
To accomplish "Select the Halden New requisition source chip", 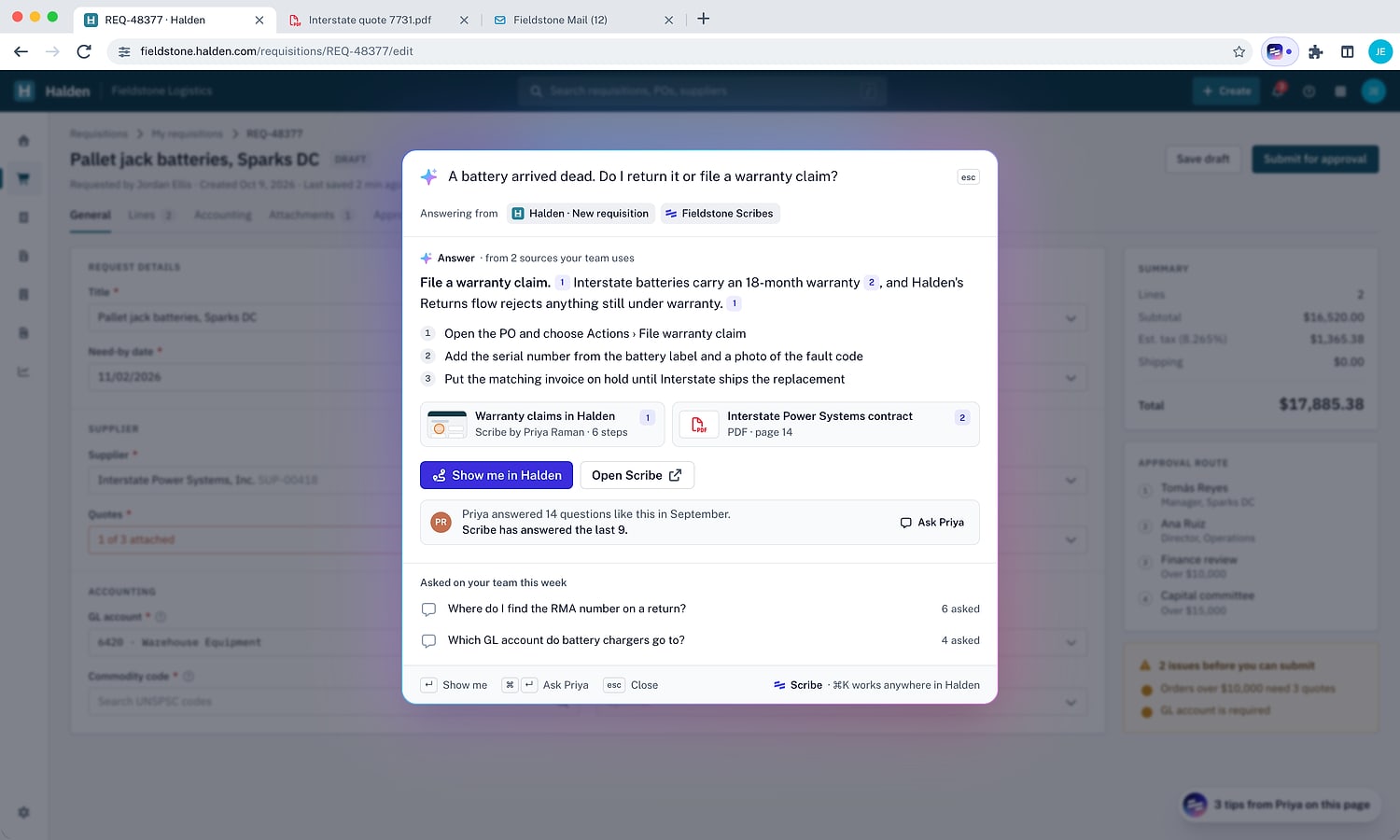I will (581, 214).
